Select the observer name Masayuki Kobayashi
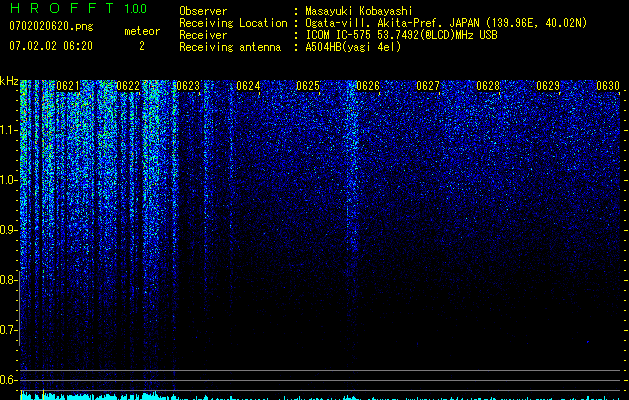Viewport: 629px width, 400px height. tap(359, 11)
